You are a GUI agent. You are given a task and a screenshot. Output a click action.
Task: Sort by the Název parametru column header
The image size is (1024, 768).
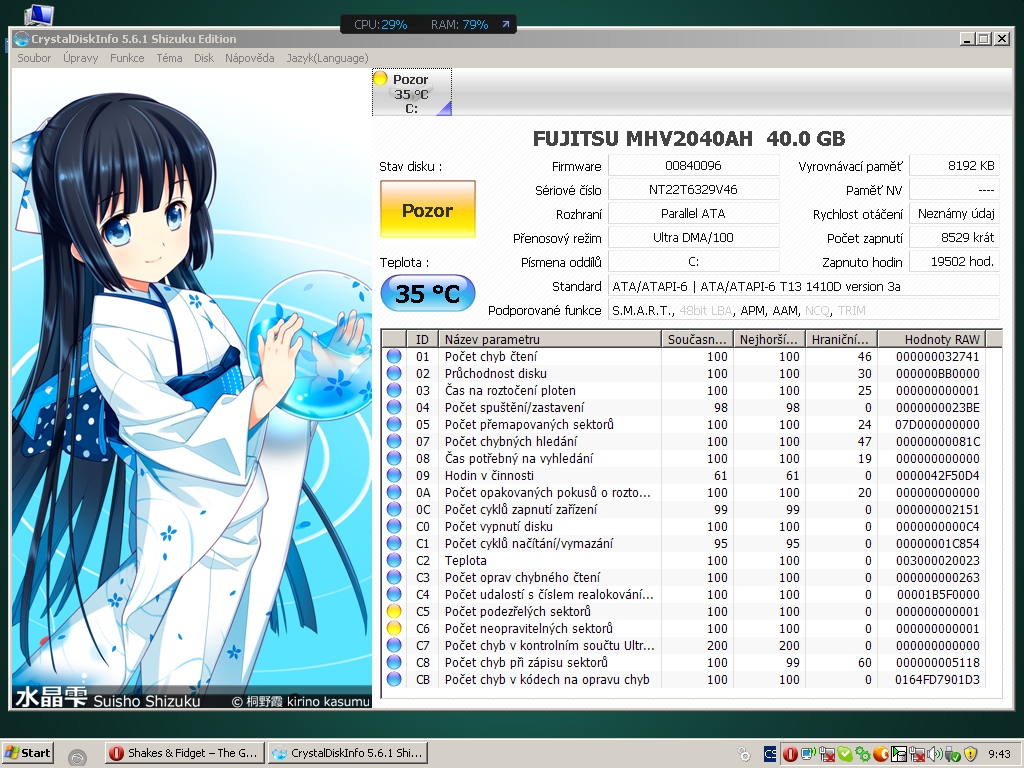(549, 339)
